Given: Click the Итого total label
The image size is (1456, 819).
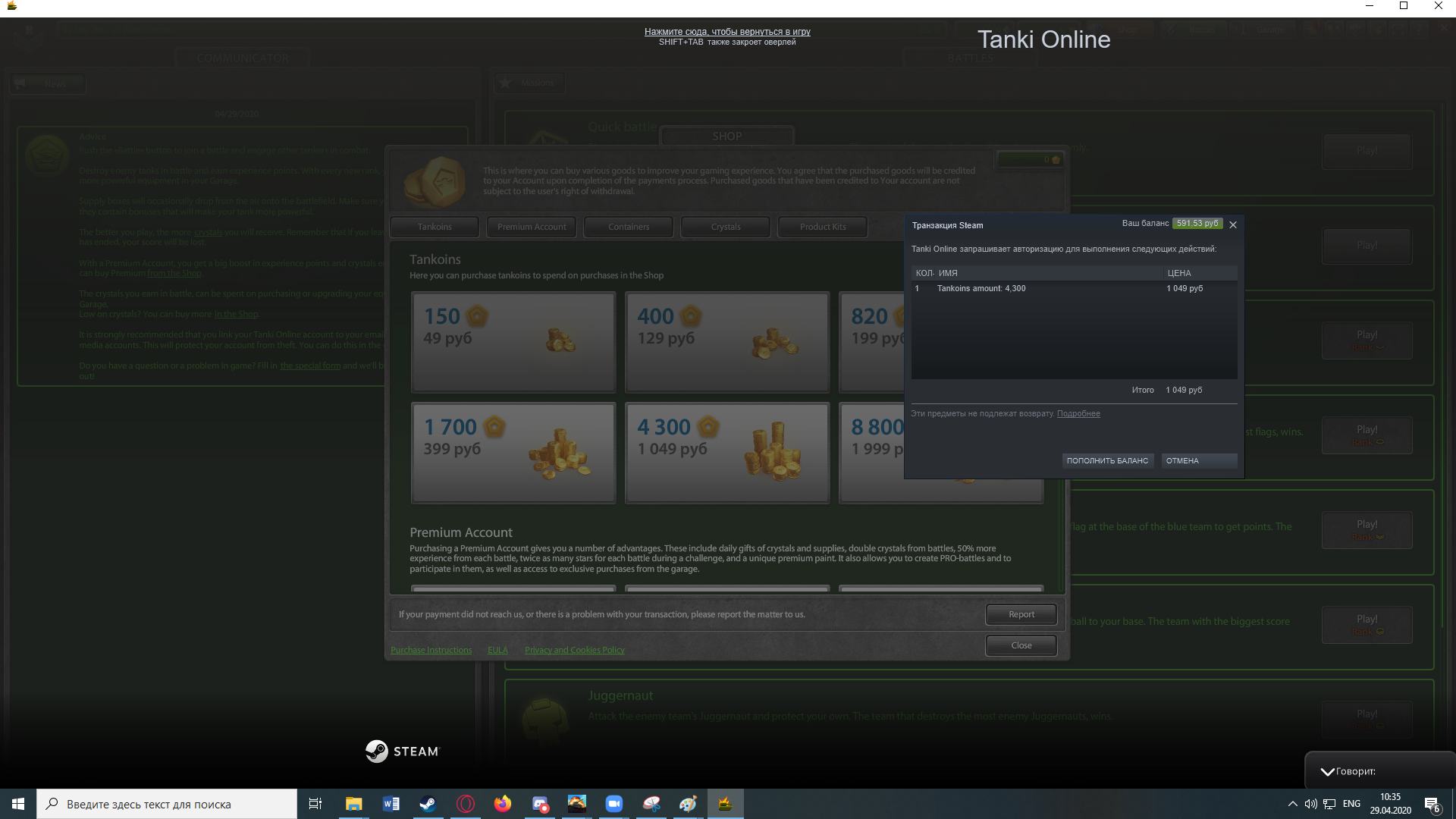Looking at the screenshot, I should coord(1143,391).
